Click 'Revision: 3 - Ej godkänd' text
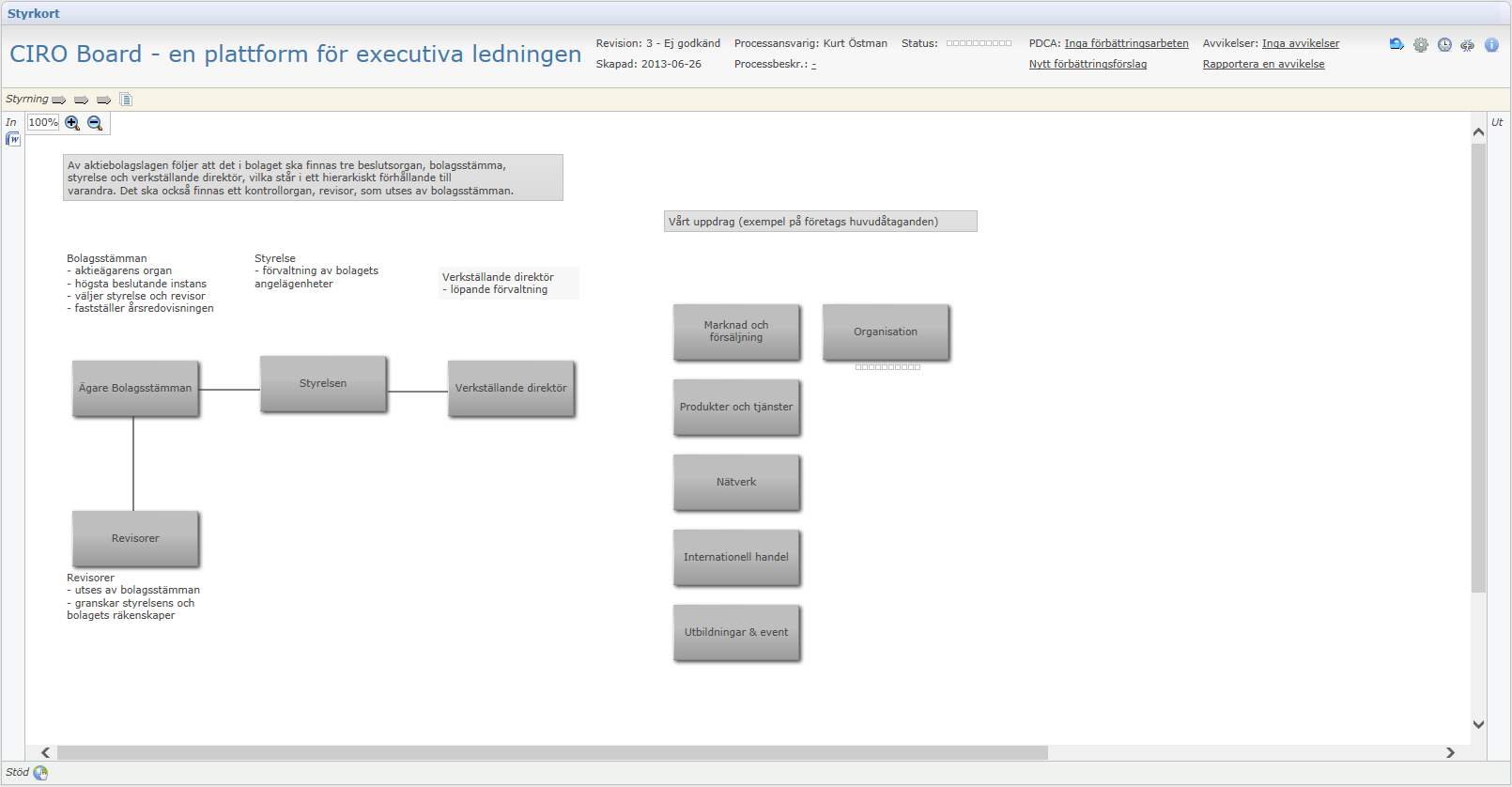Image resolution: width=1512 pixels, height=787 pixels. pyautogui.click(x=658, y=43)
